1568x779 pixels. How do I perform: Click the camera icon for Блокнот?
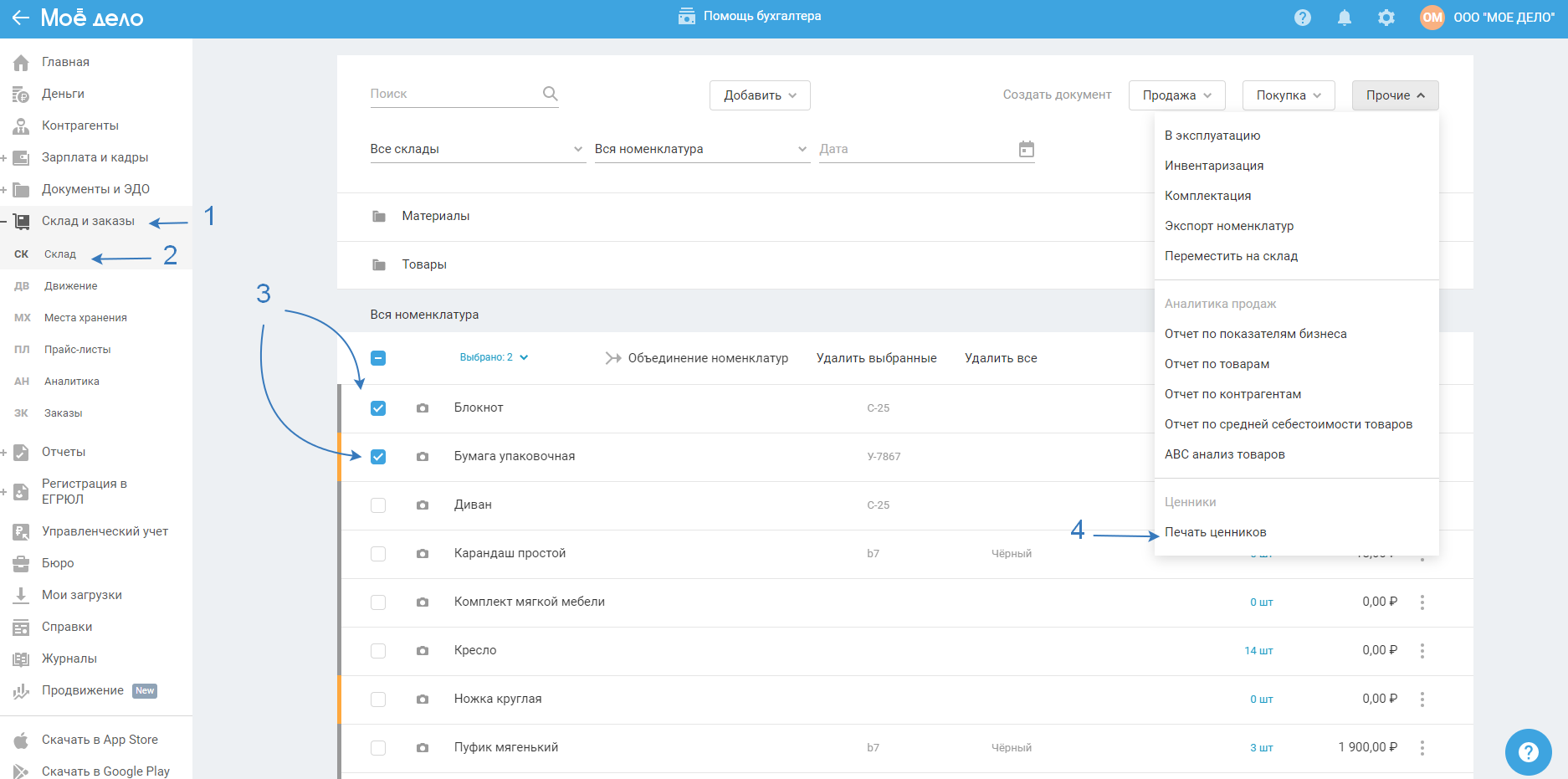point(423,408)
